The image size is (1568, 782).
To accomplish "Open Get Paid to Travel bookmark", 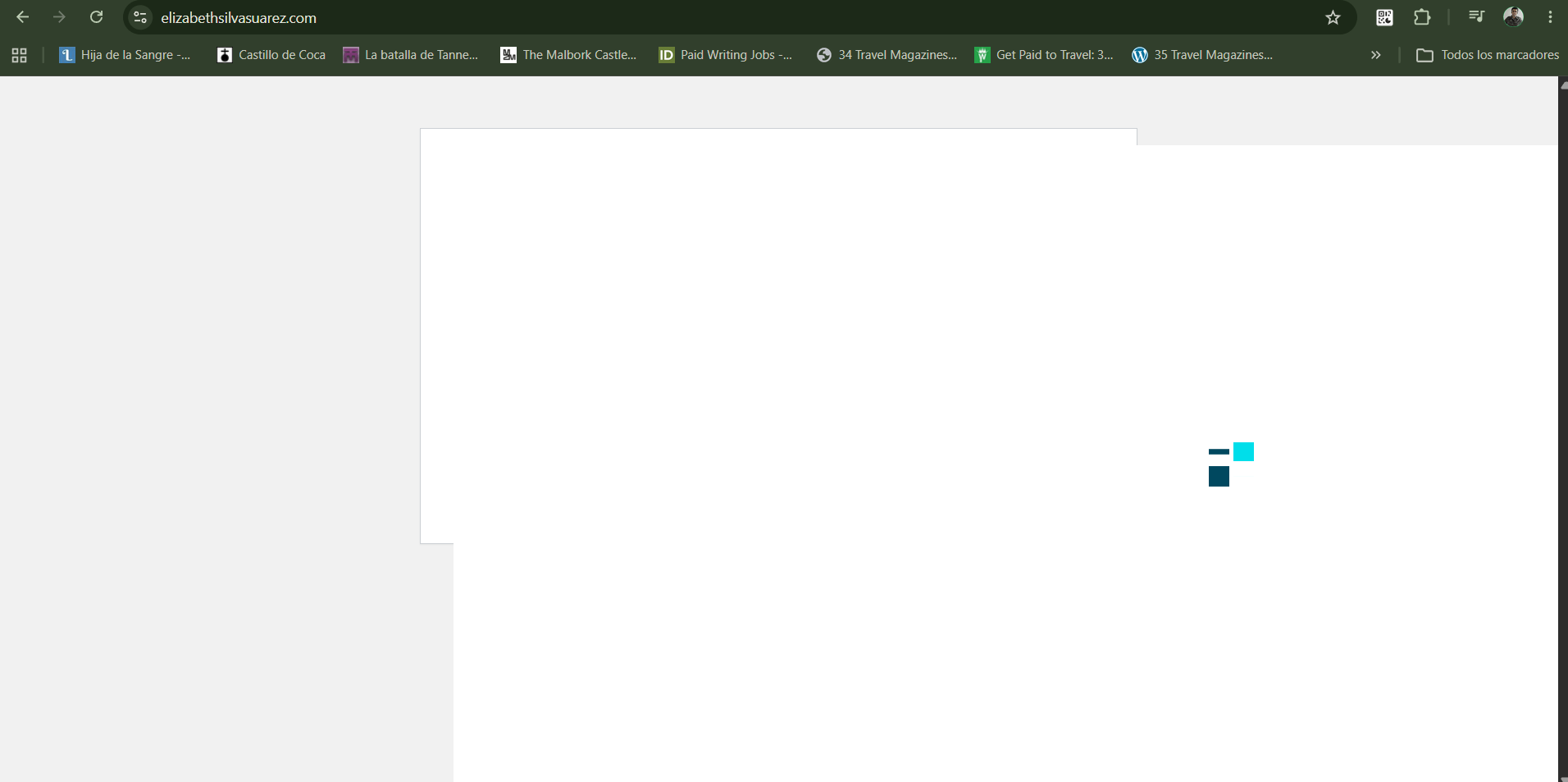I will click(x=1044, y=55).
